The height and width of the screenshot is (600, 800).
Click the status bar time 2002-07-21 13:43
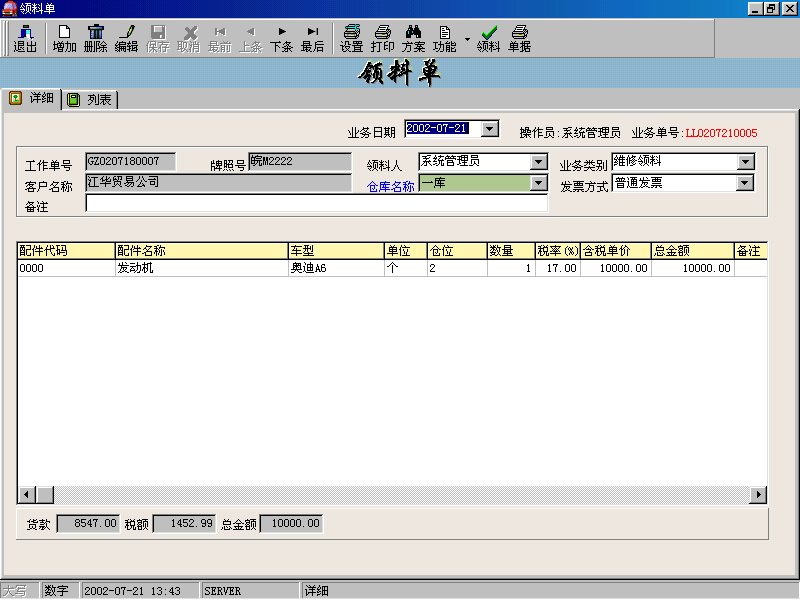[139, 591]
